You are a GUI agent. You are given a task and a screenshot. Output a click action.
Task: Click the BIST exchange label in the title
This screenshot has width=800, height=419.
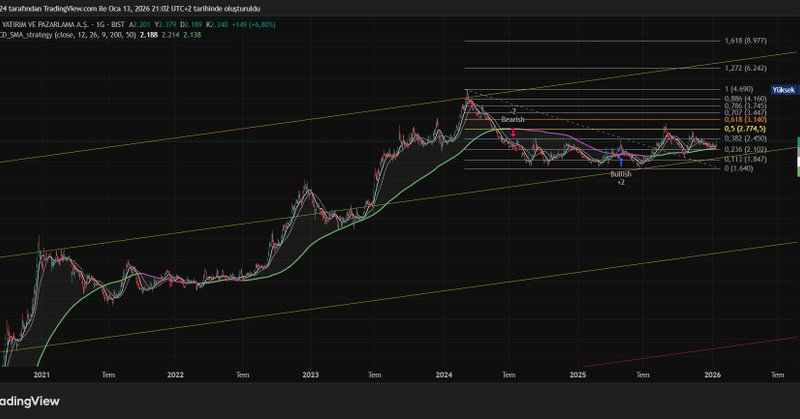117,24
